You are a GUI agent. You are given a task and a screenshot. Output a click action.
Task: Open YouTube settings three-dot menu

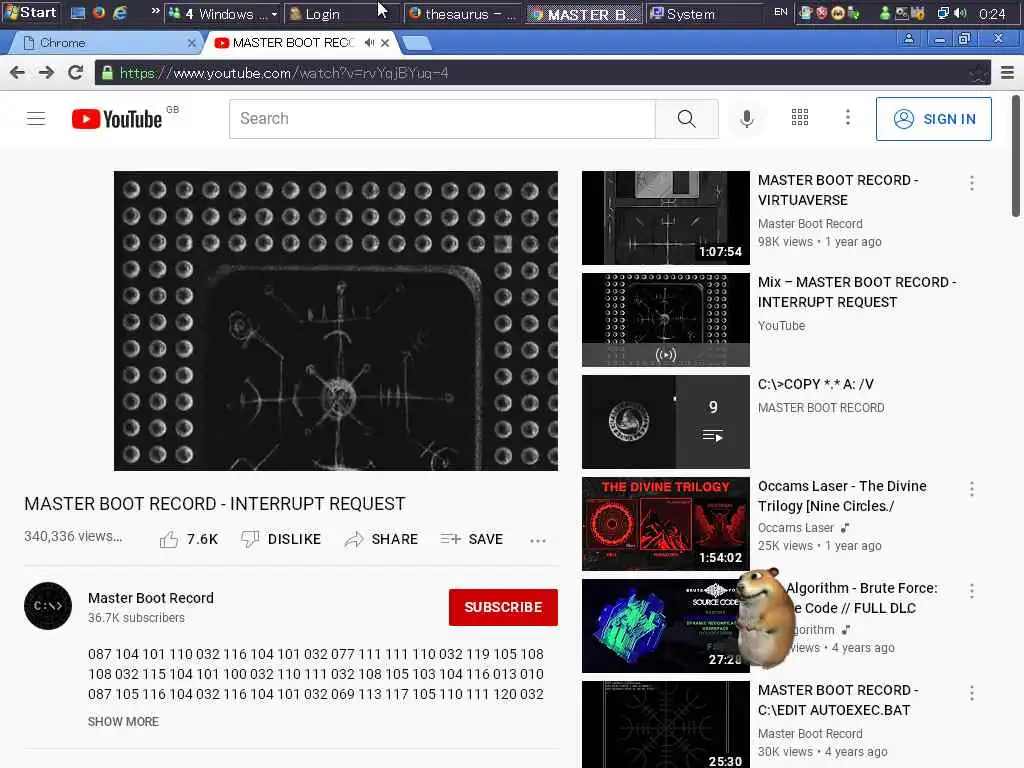pyautogui.click(x=848, y=118)
